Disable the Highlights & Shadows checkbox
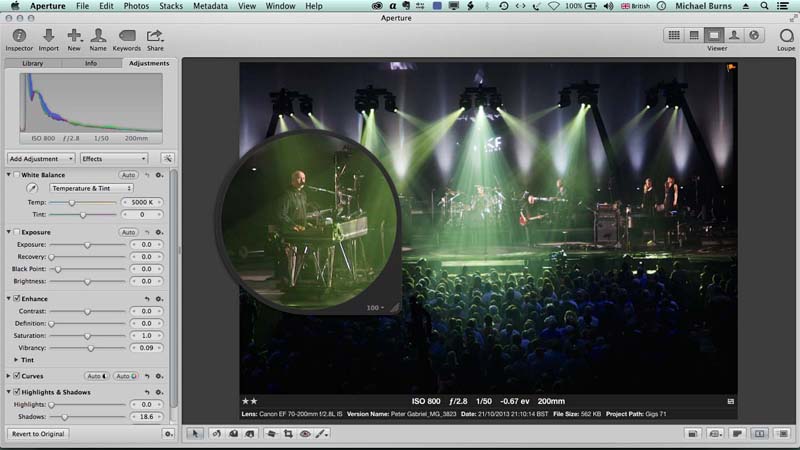800x450 pixels. click(17, 392)
